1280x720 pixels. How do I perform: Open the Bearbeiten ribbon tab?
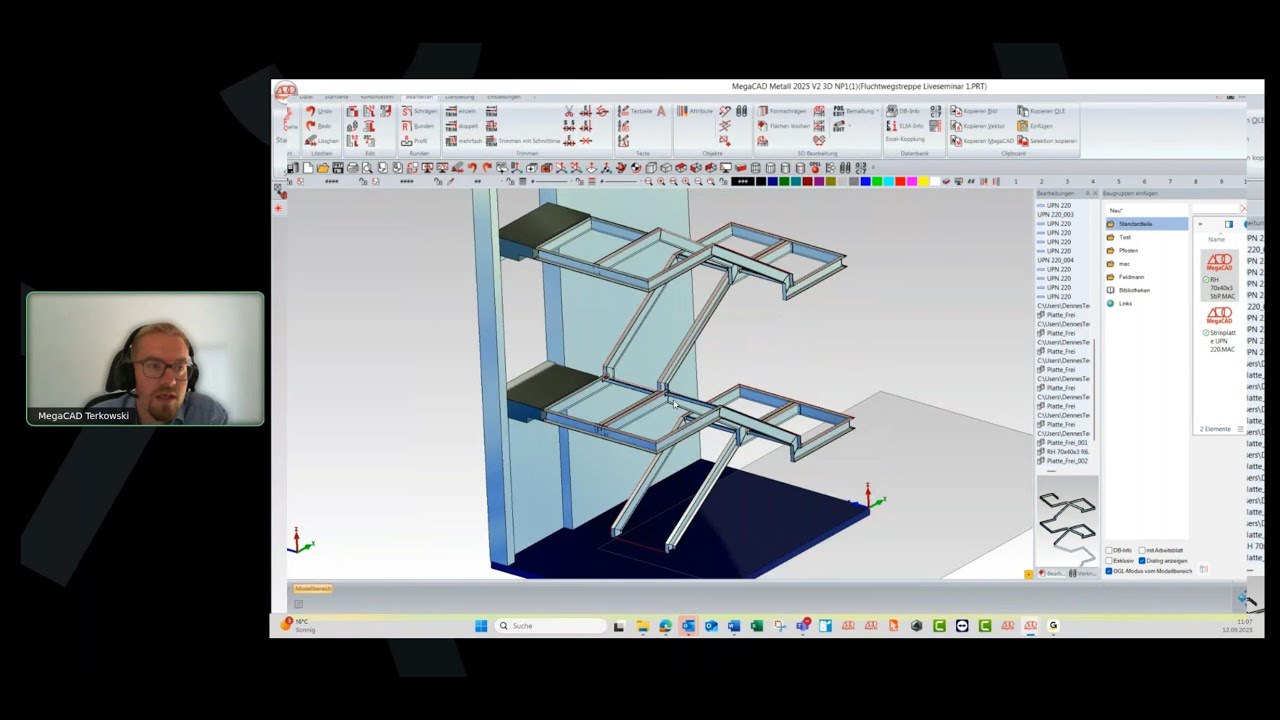click(x=419, y=97)
